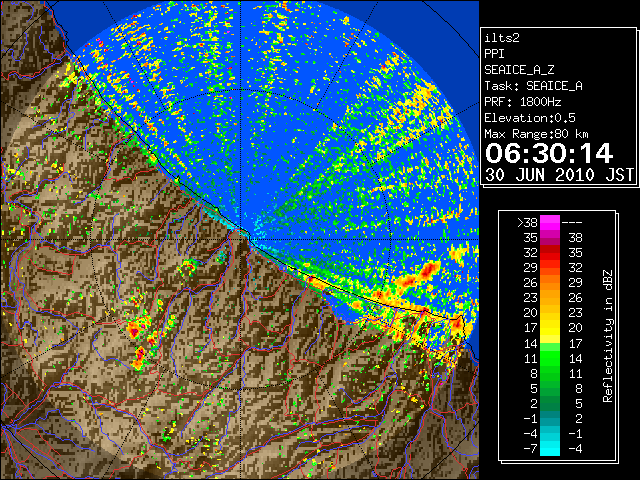Click the '-7' legend label
The width and height of the screenshot is (640, 480).
point(530,449)
